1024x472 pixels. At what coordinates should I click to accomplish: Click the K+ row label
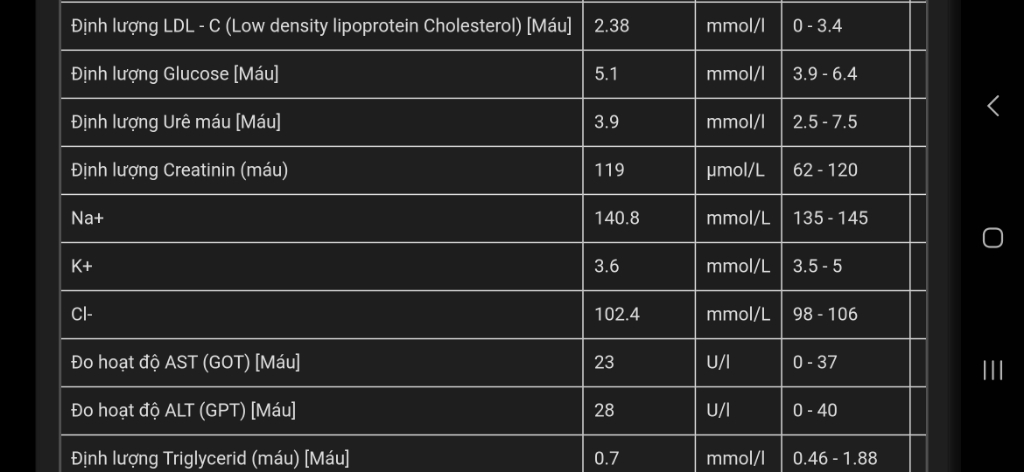click(82, 266)
